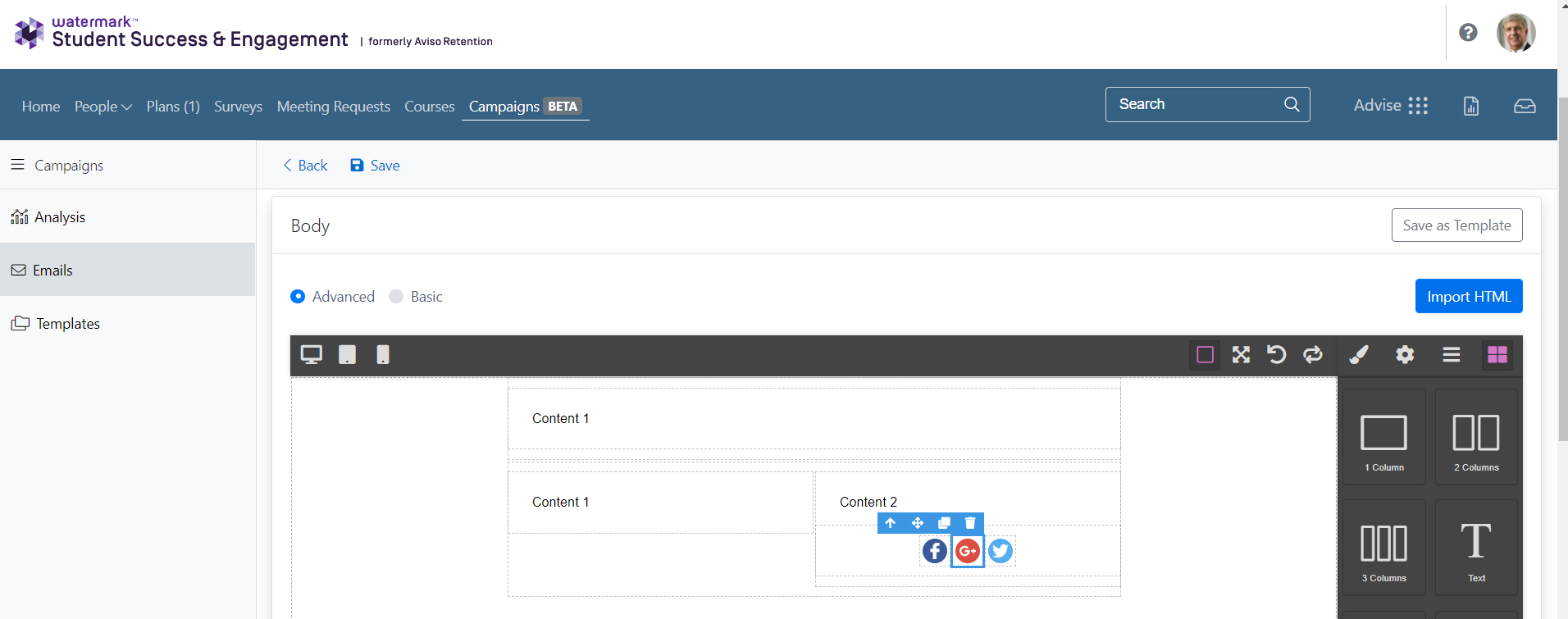Image resolution: width=1568 pixels, height=619 pixels.
Task: Pick the 1 Column block
Action: [x=1383, y=437]
